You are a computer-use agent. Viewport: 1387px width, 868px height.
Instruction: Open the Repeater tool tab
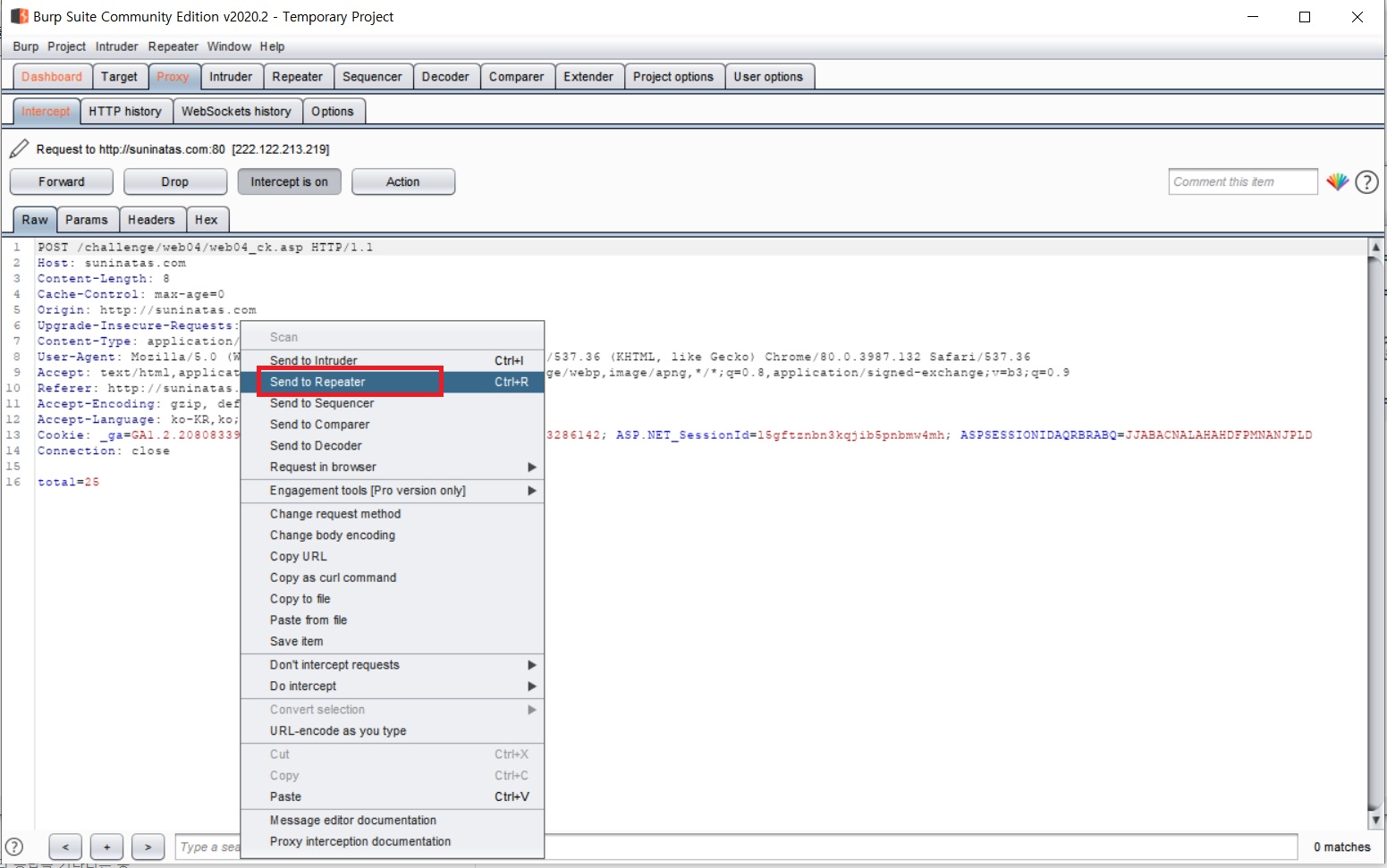point(298,77)
